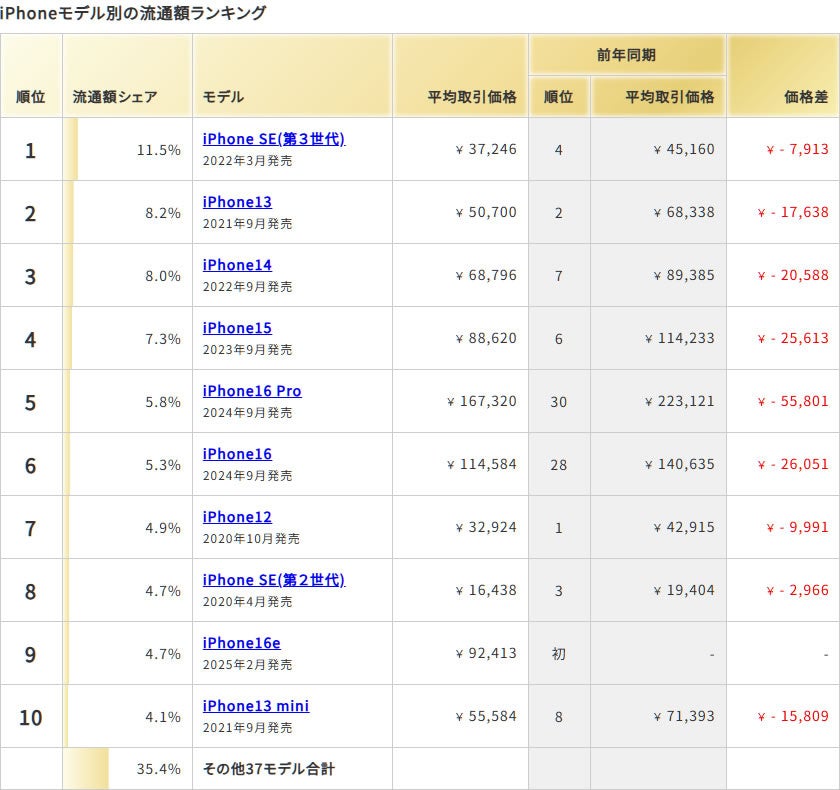The width and height of the screenshot is (840, 790).
Task: Click the 2020年10月発売 release date
Action: pos(251,539)
